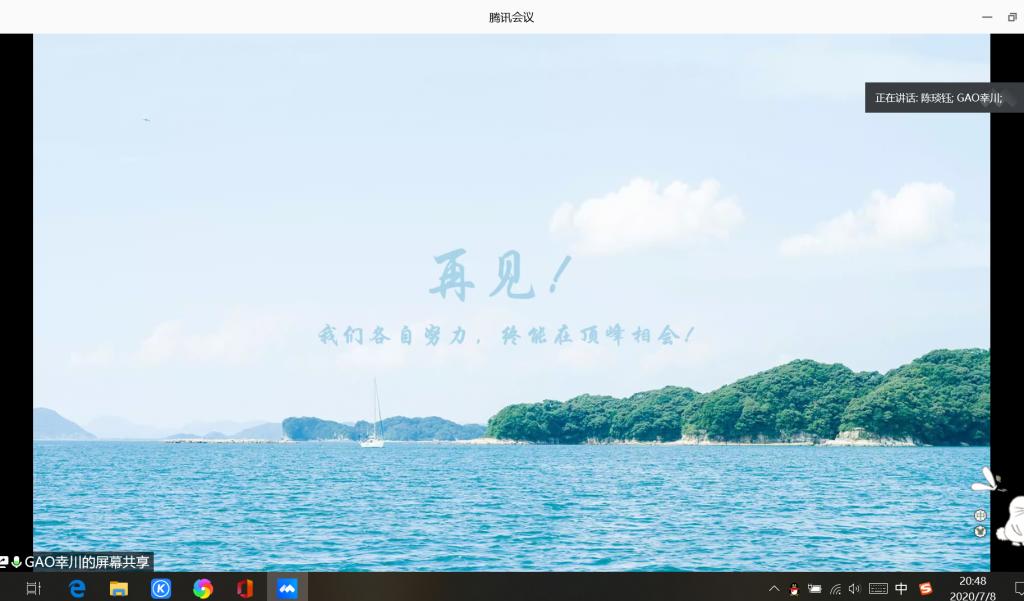Image resolution: width=1024 pixels, height=601 pixels.
Task: Open the touch keyboard from the tray
Action: (878, 589)
